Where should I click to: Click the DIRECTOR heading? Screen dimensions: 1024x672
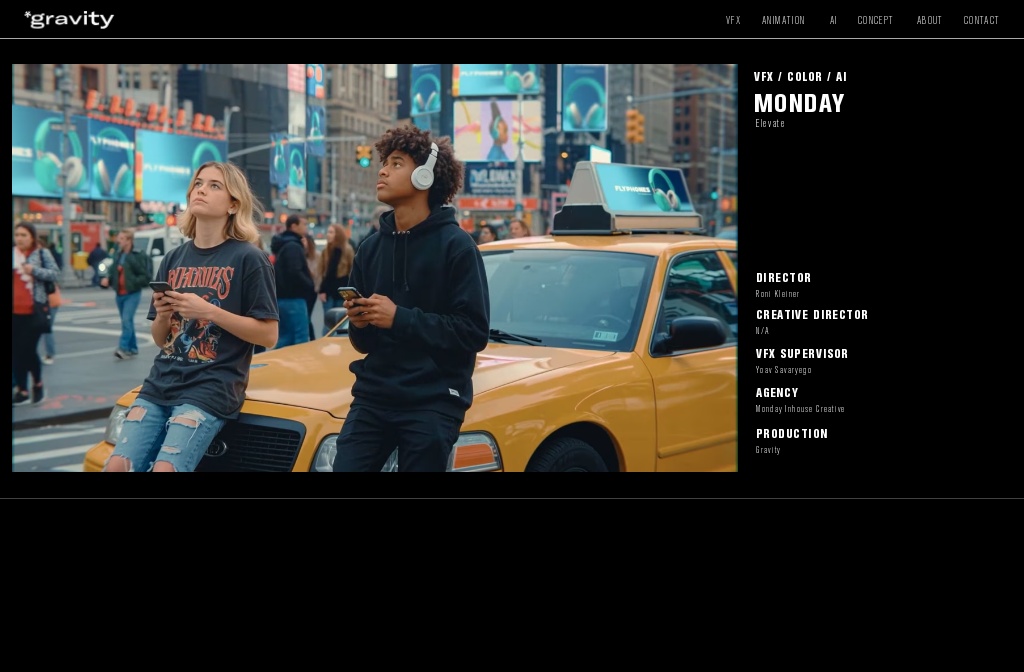click(x=784, y=278)
